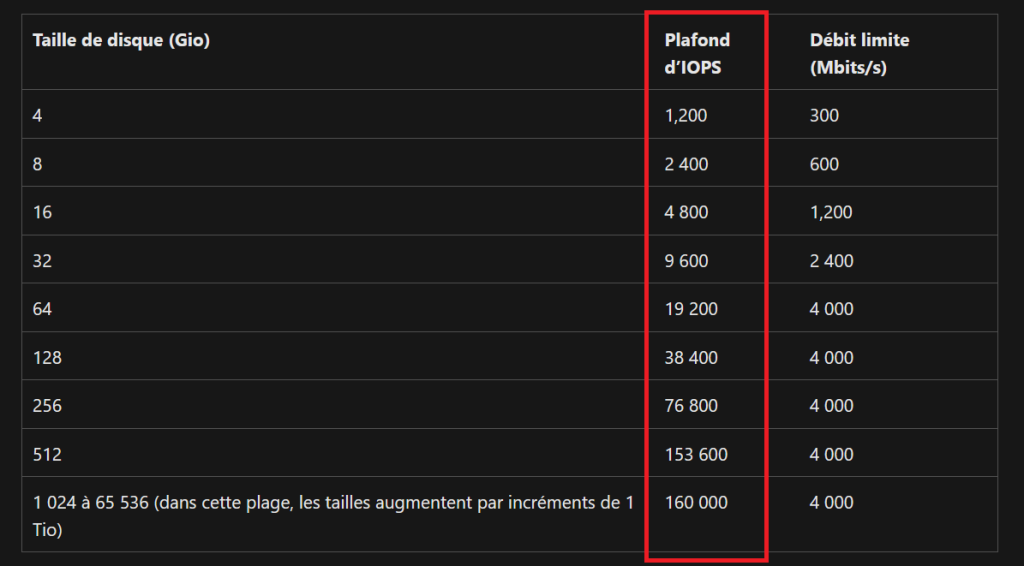Click the 153 600 IOPS value
This screenshot has height=566, width=1024.
[696, 454]
